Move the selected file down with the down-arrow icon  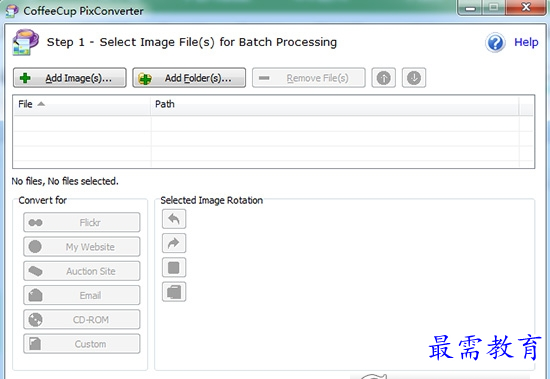[x=414, y=78]
